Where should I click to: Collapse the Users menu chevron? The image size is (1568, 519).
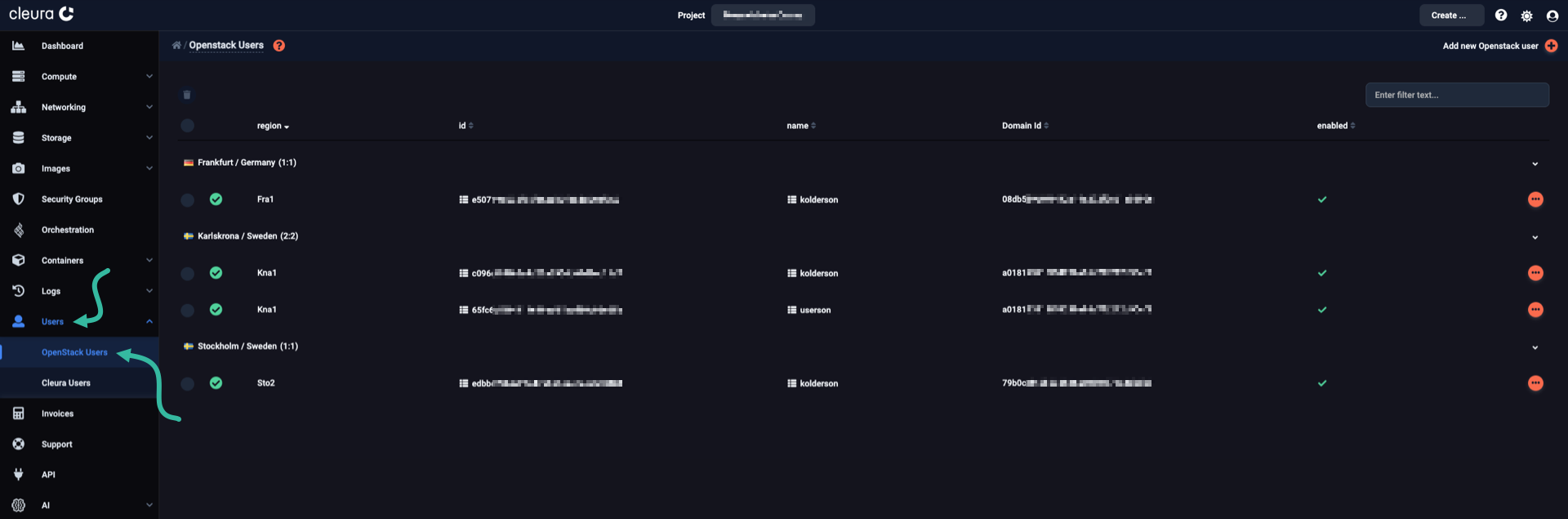149,321
